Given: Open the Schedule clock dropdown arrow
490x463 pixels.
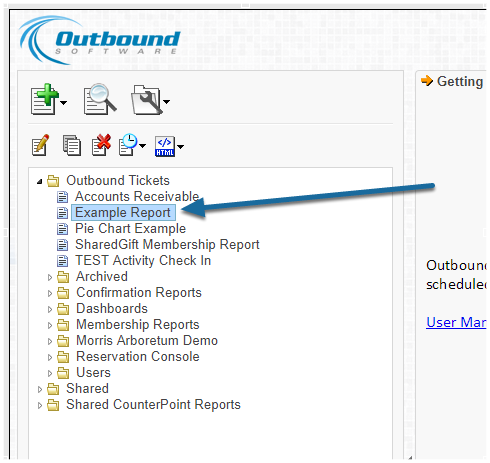Looking at the screenshot, I should [x=142, y=146].
